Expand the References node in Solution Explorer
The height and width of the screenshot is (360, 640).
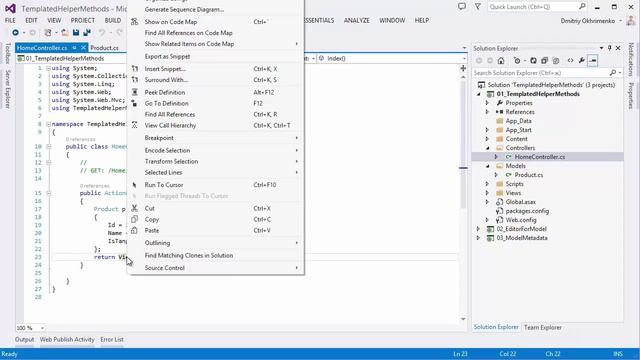pos(487,112)
